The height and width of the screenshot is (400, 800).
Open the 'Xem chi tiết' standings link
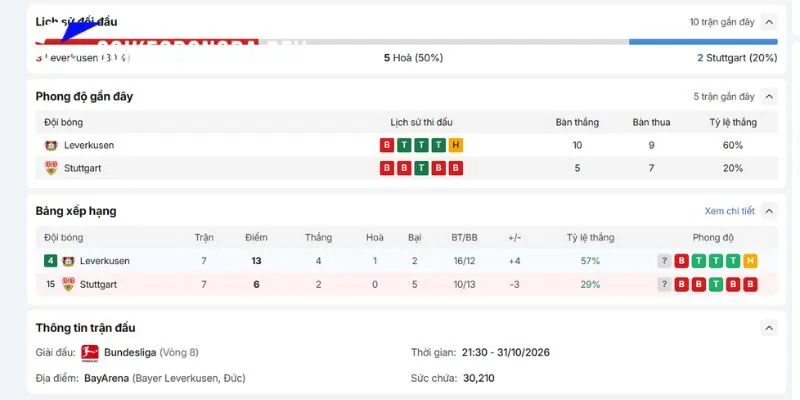click(x=729, y=211)
